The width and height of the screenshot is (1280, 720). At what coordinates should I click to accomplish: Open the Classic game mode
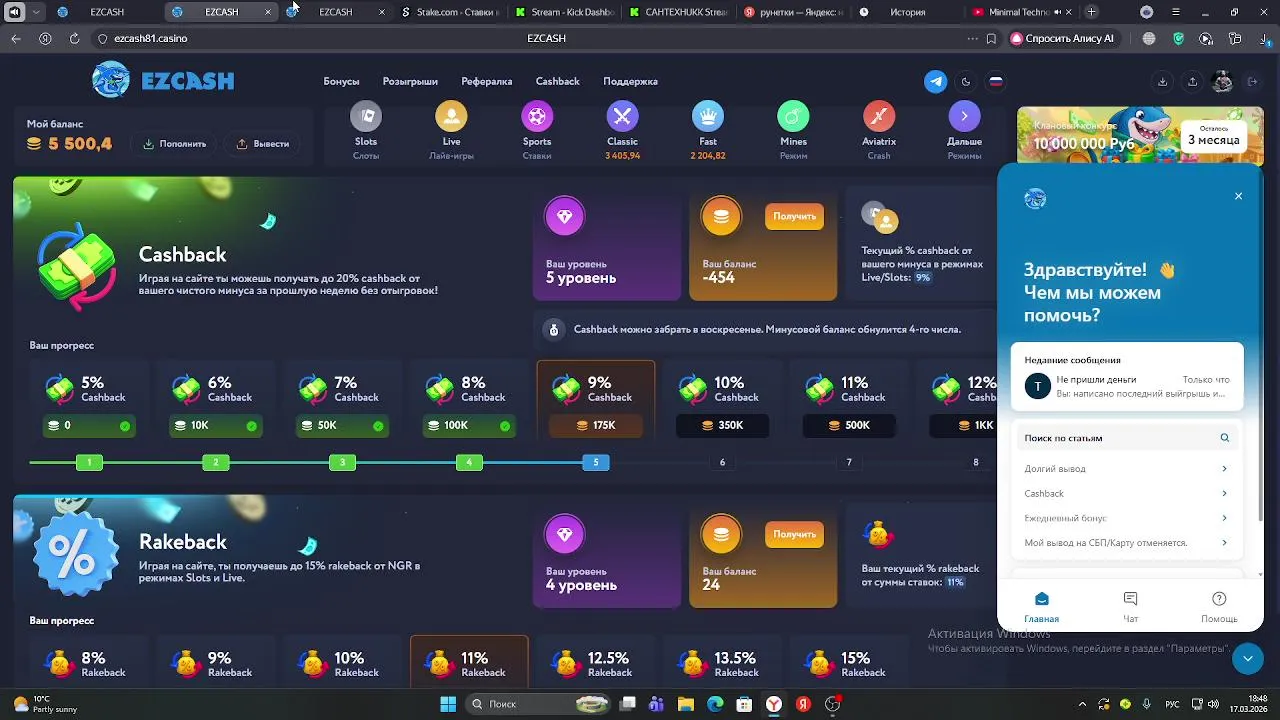[622, 130]
